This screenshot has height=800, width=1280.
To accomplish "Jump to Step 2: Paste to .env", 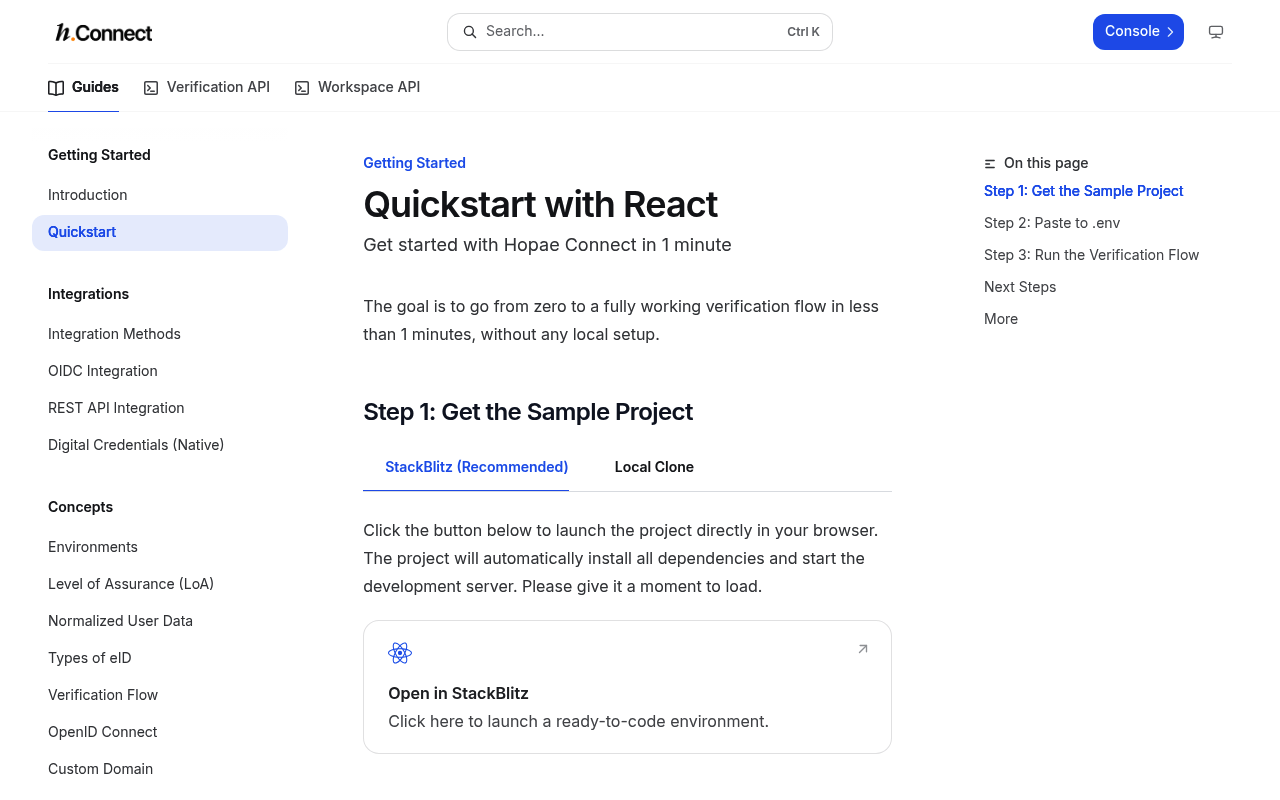I will [1052, 223].
